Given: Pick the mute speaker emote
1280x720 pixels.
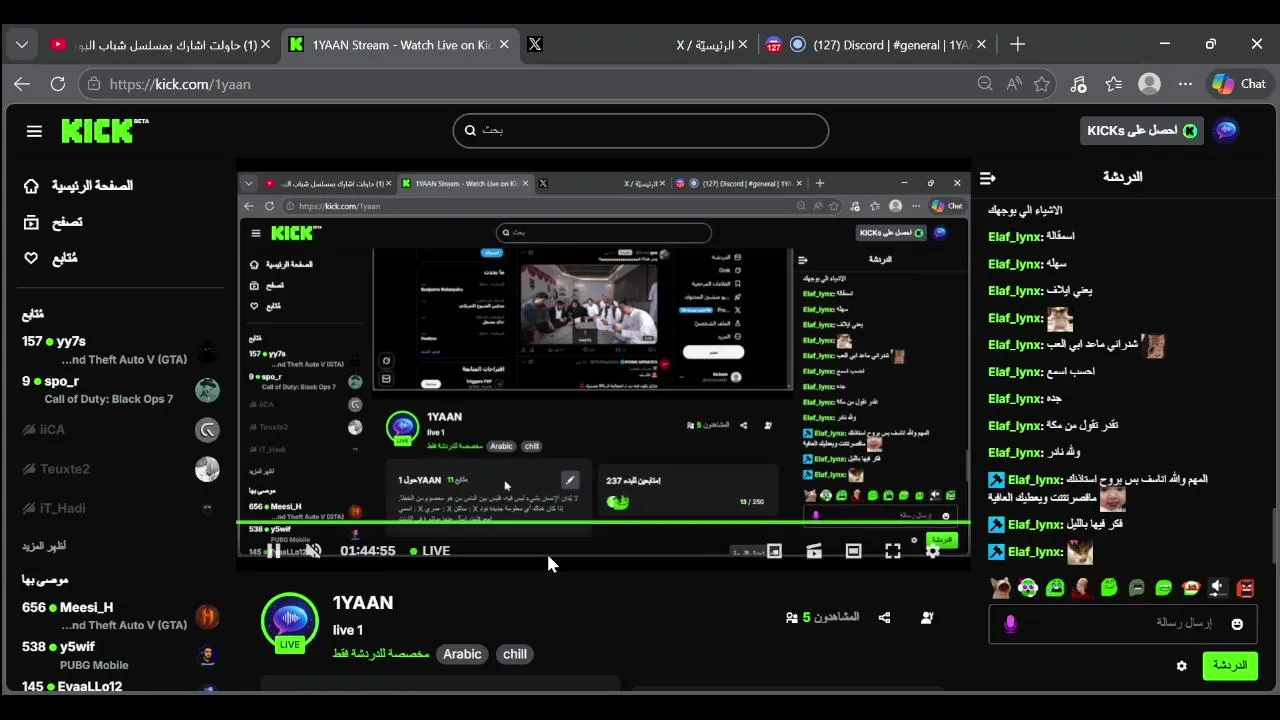Looking at the screenshot, I should tap(1217, 588).
